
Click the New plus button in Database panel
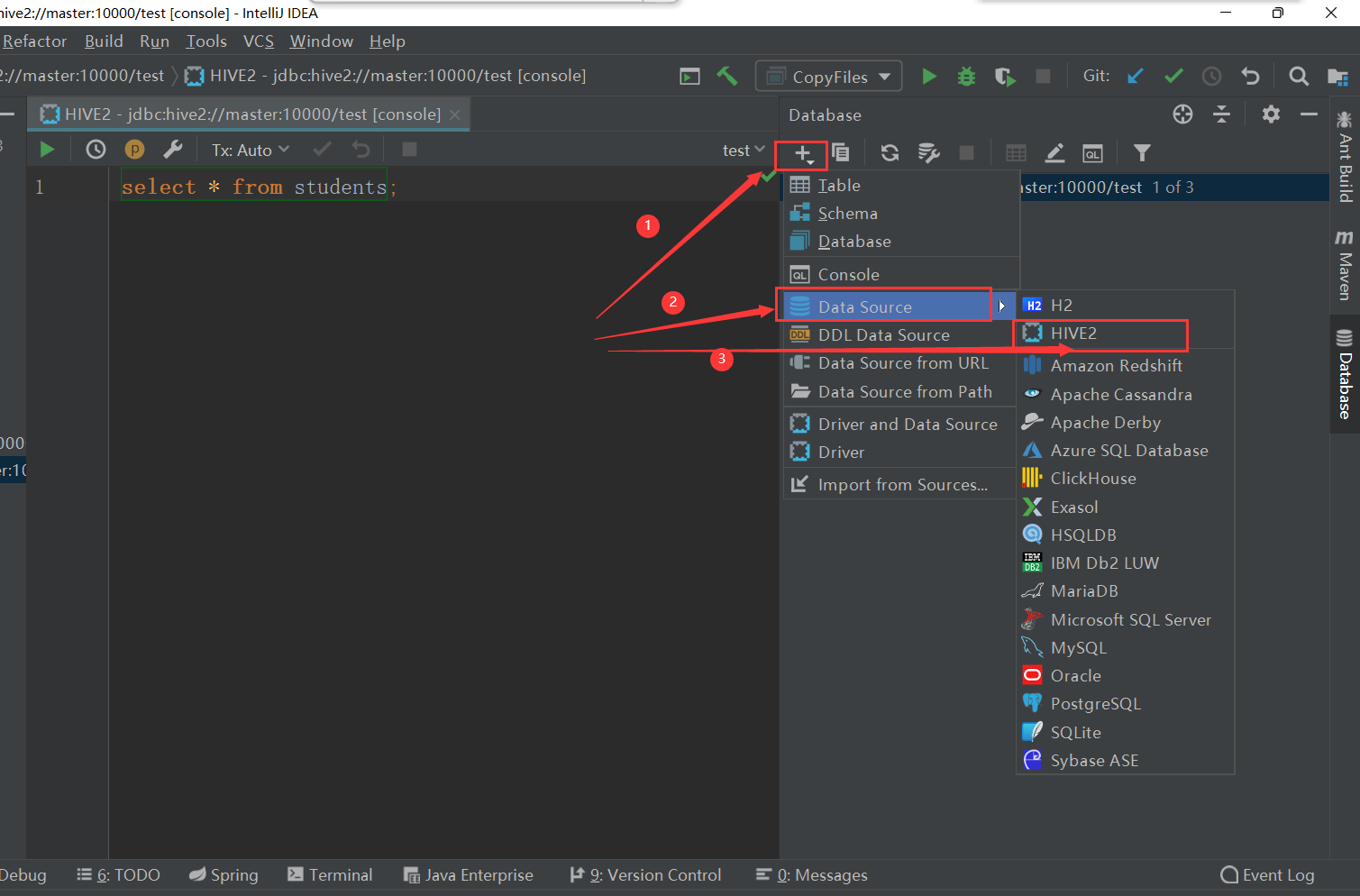(x=802, y=153)
